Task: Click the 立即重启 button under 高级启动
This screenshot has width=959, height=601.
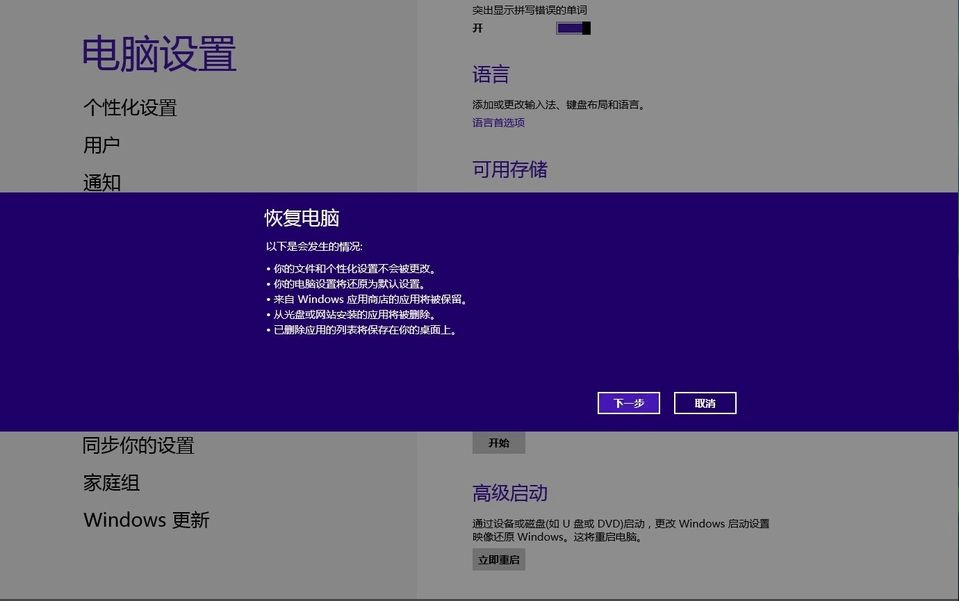Action: point(498,560)
